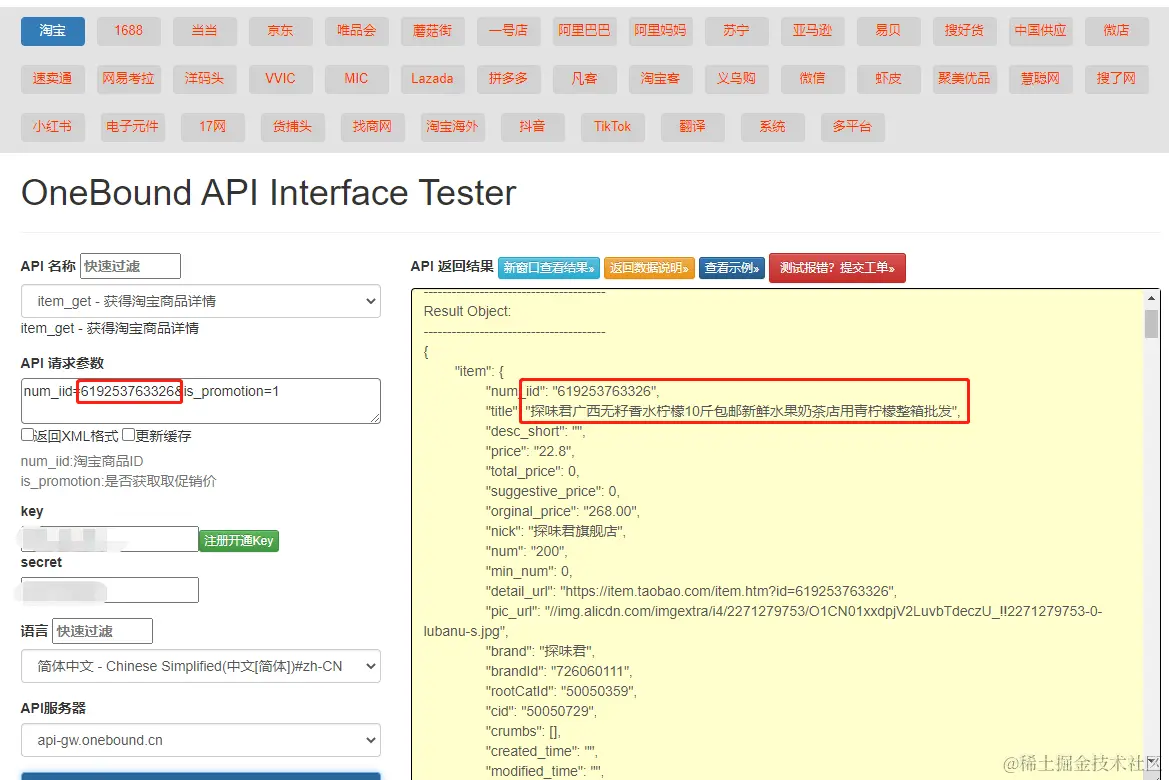Click the 注册开通Key button

pyautogui.click(x=239, y=541)
